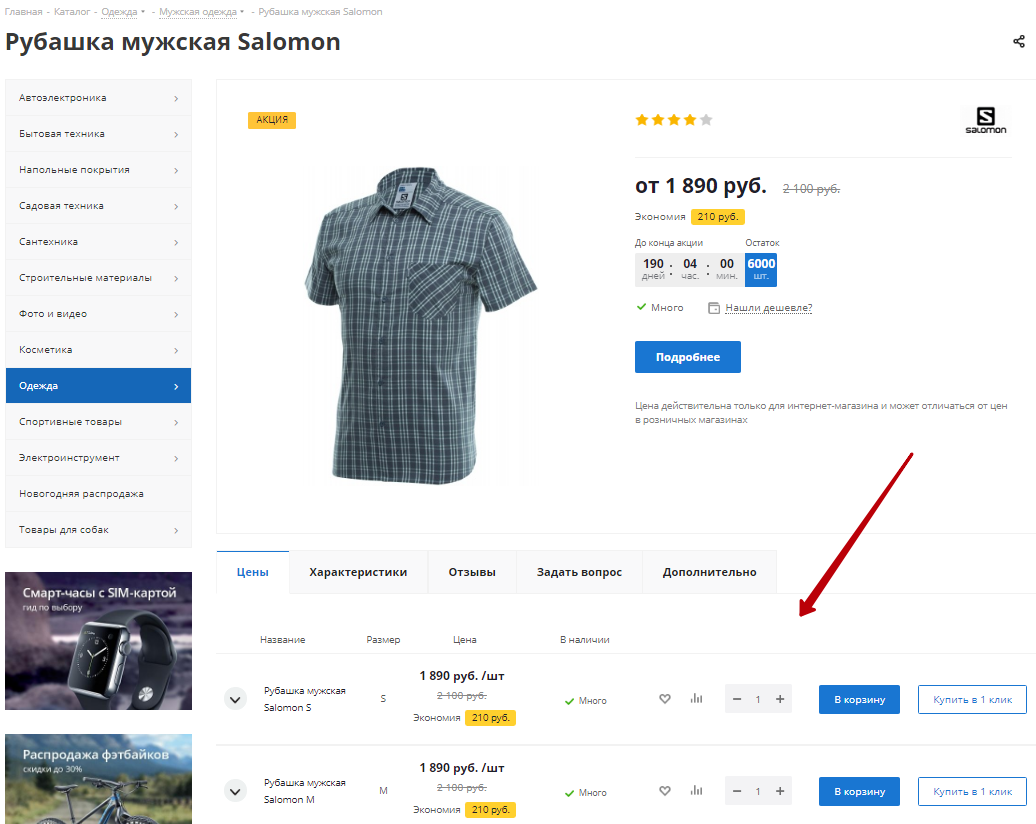Screen dimensions: 1036x824
Task: Click the Цена column header
Action: coord(464,640)
